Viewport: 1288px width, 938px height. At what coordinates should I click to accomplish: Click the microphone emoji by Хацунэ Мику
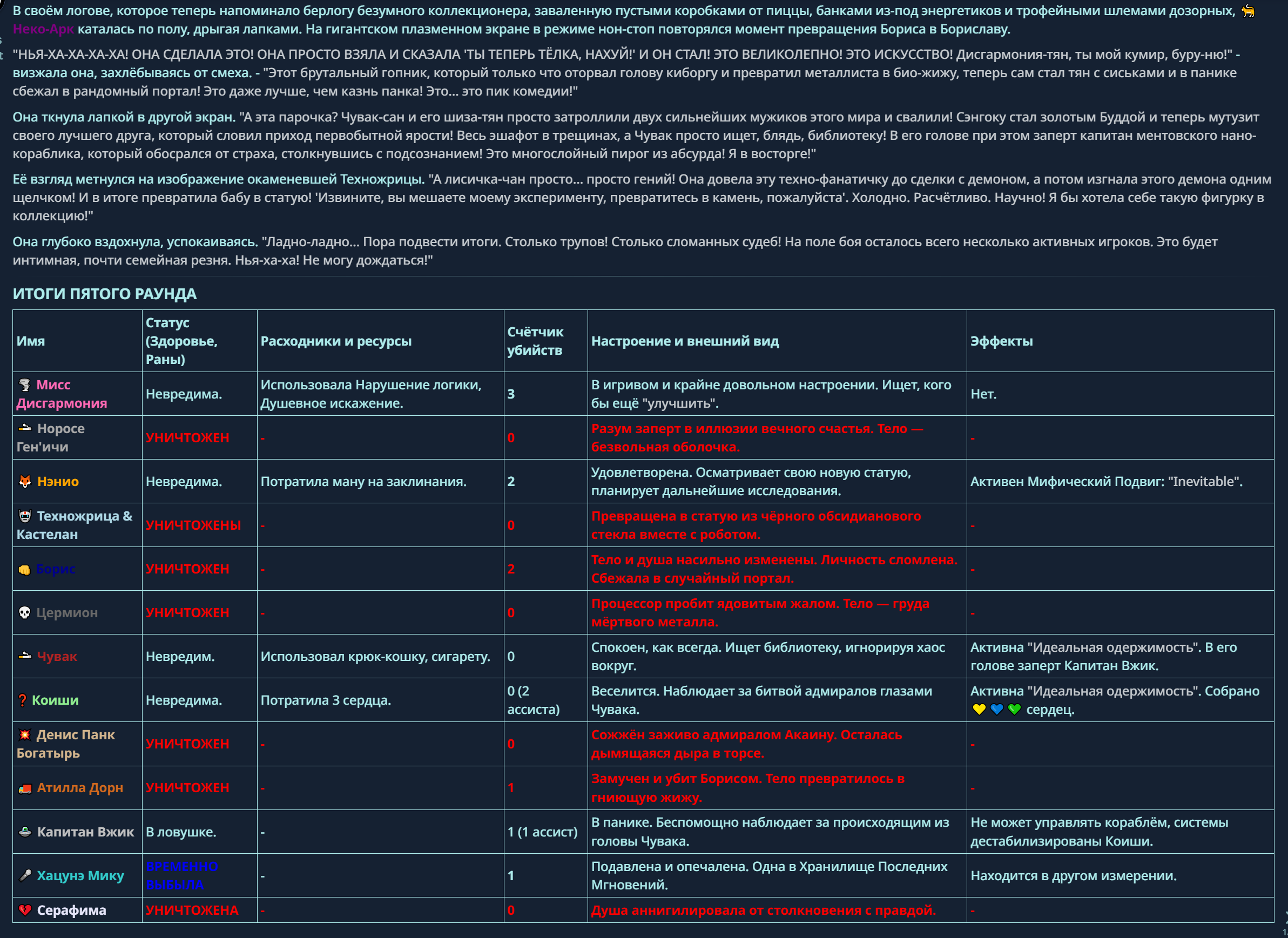tap(25, 875)
